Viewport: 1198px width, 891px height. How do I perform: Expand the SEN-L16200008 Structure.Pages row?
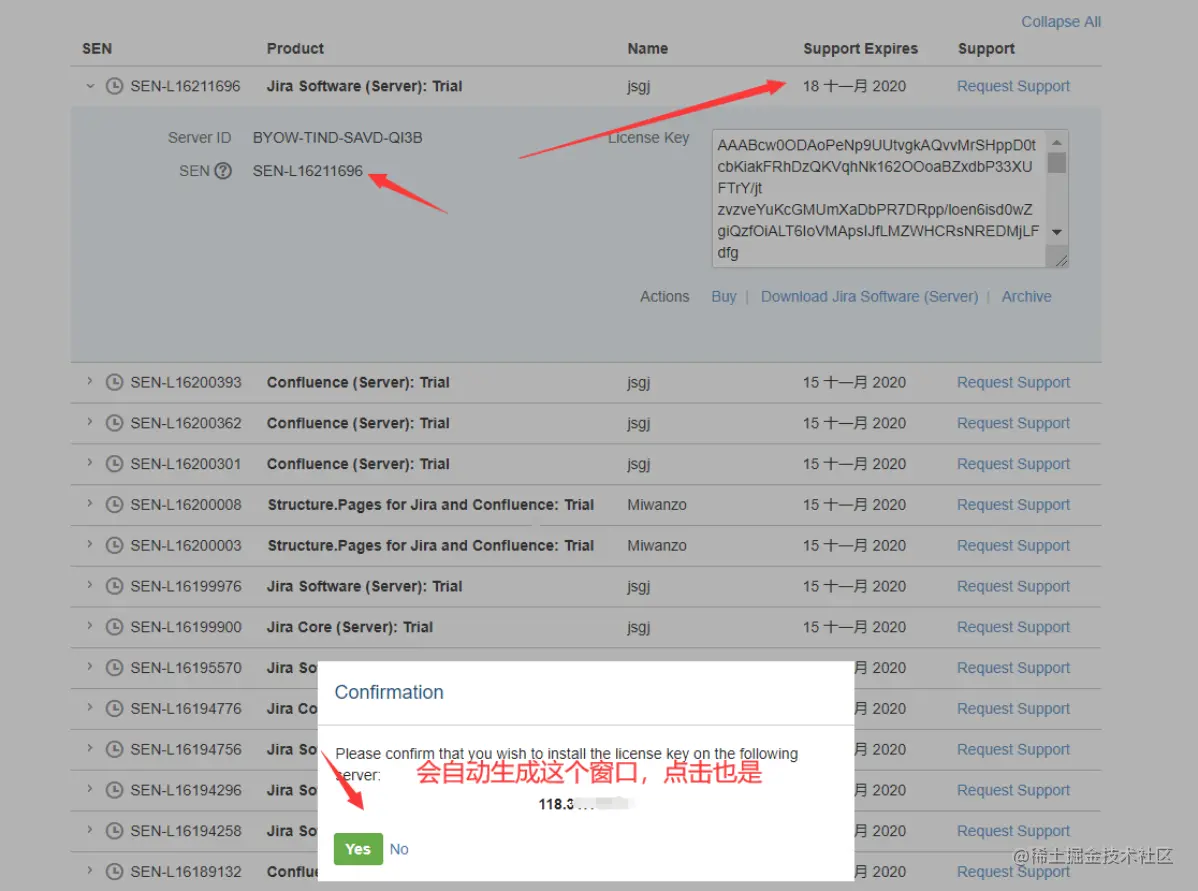point(89,503)
